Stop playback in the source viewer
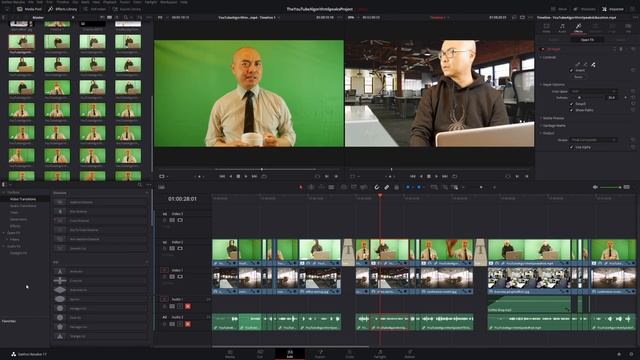The height and width of the screenshot is (360, 640). click(238, 176)
